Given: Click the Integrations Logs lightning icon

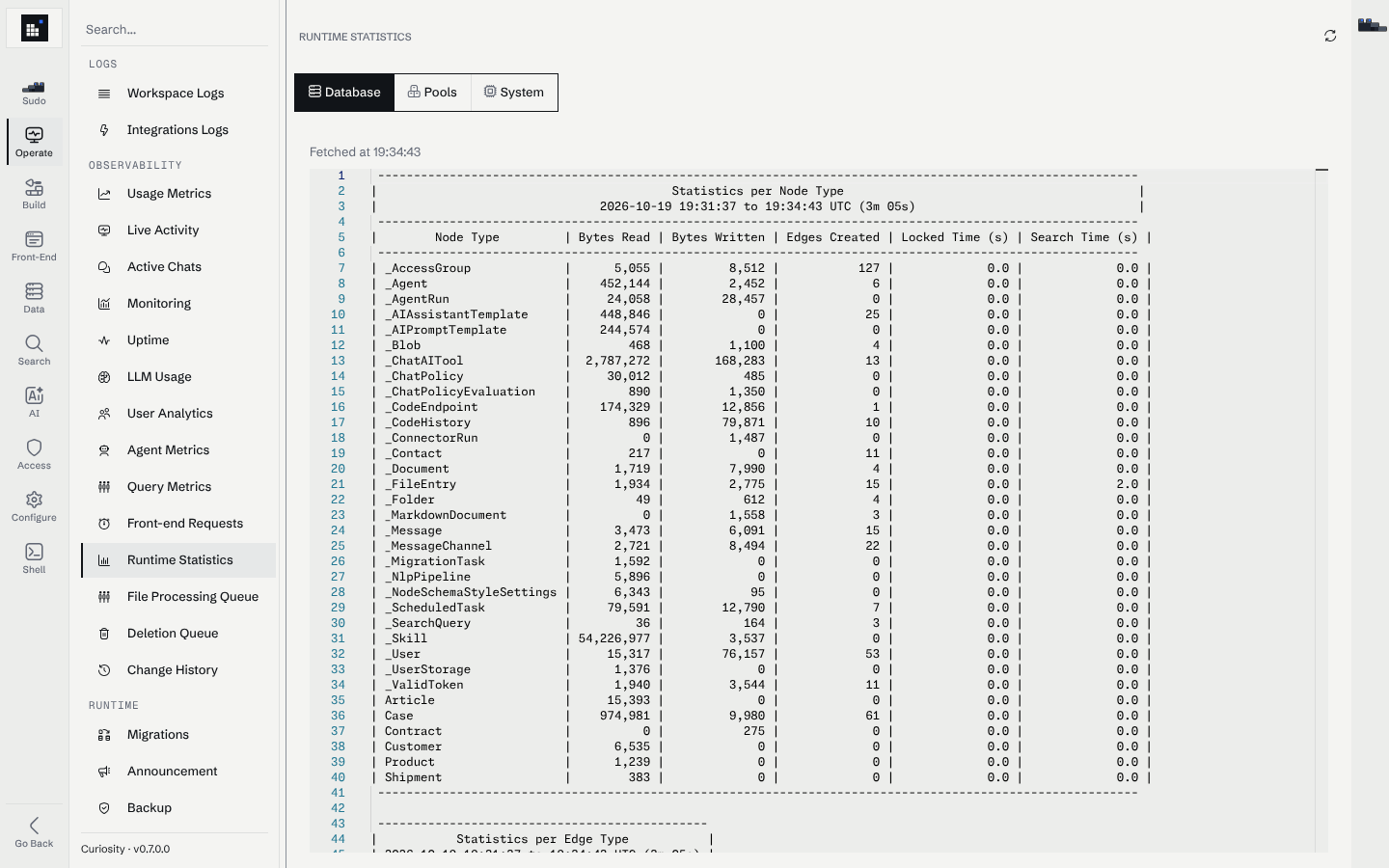Looking at the screenshot, I should point(104,130).
